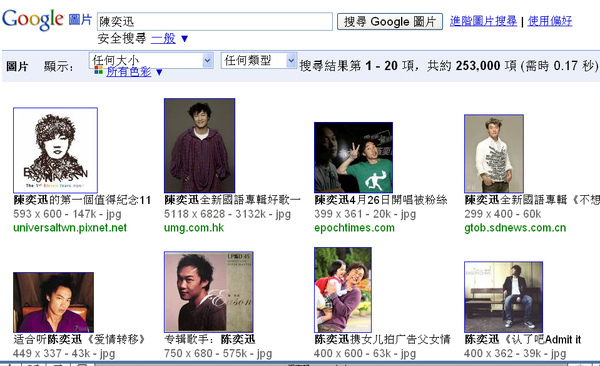Expand the SafeSearch arrow next to 一般
This screenshot has width=600, height=366.
point(184,39)
